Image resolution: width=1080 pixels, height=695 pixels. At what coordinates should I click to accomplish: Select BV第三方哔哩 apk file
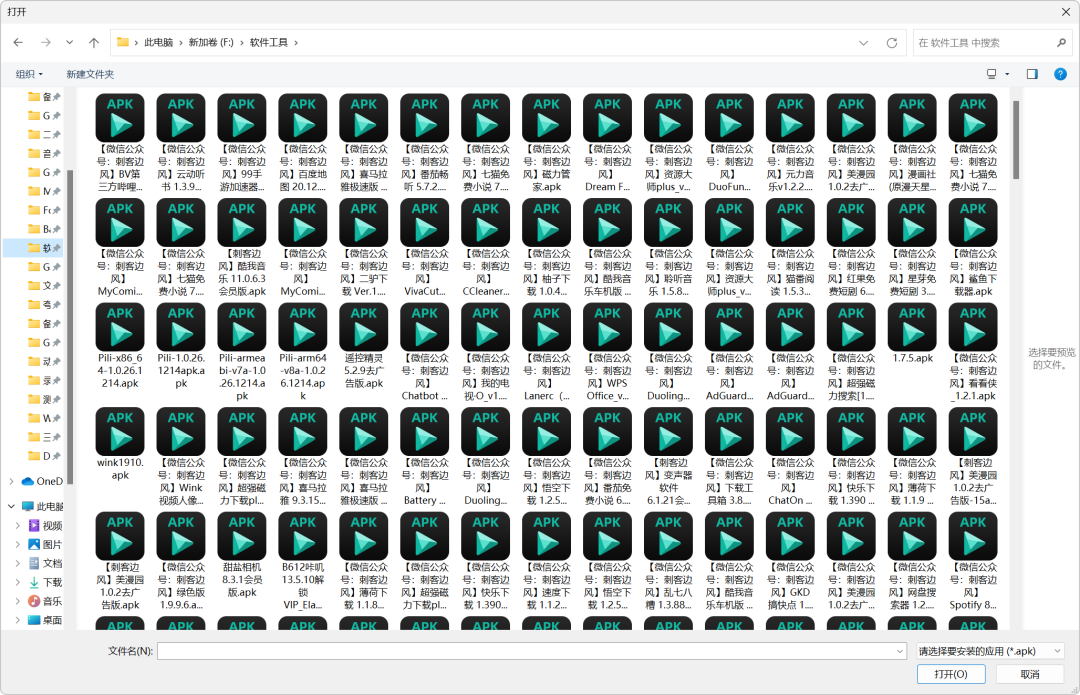pyautogui.click(x=120, y=143)
